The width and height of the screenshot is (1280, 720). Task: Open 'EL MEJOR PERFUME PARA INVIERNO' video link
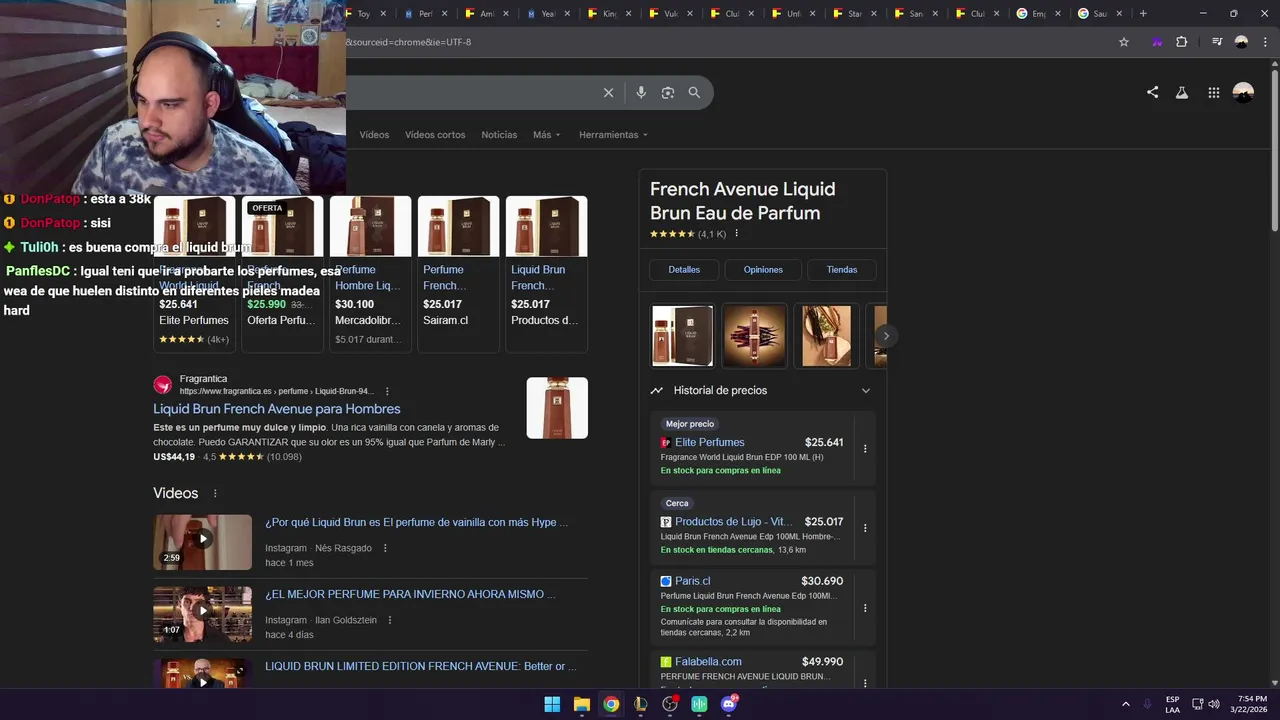(410, 594)
